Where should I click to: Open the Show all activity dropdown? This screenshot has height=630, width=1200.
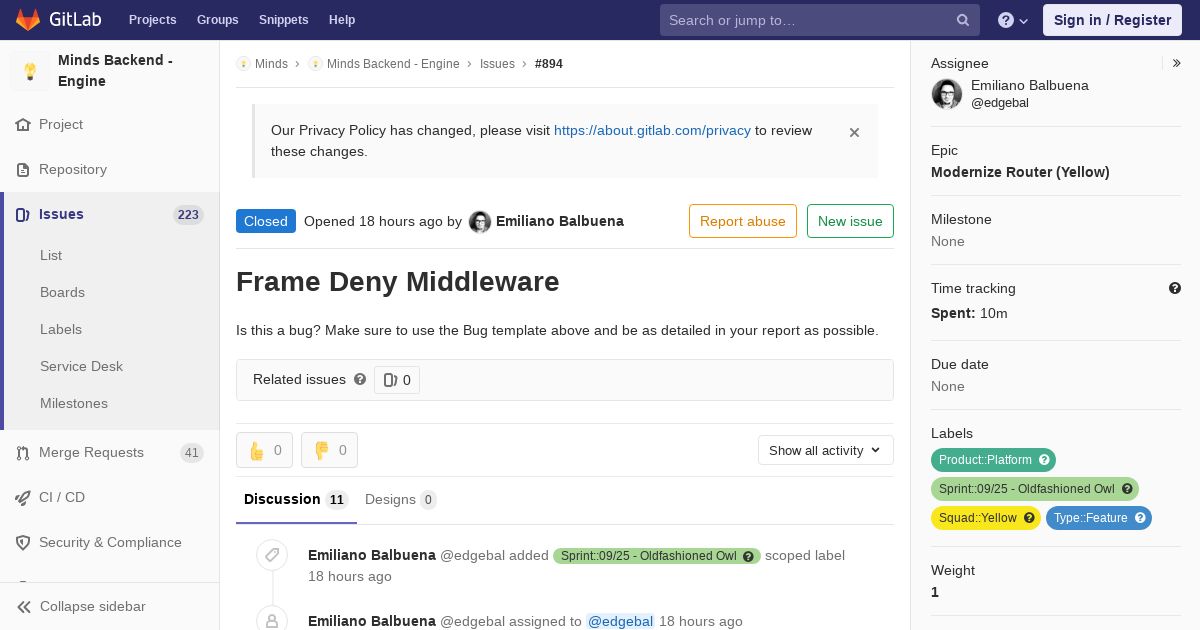tap(826, 450)
